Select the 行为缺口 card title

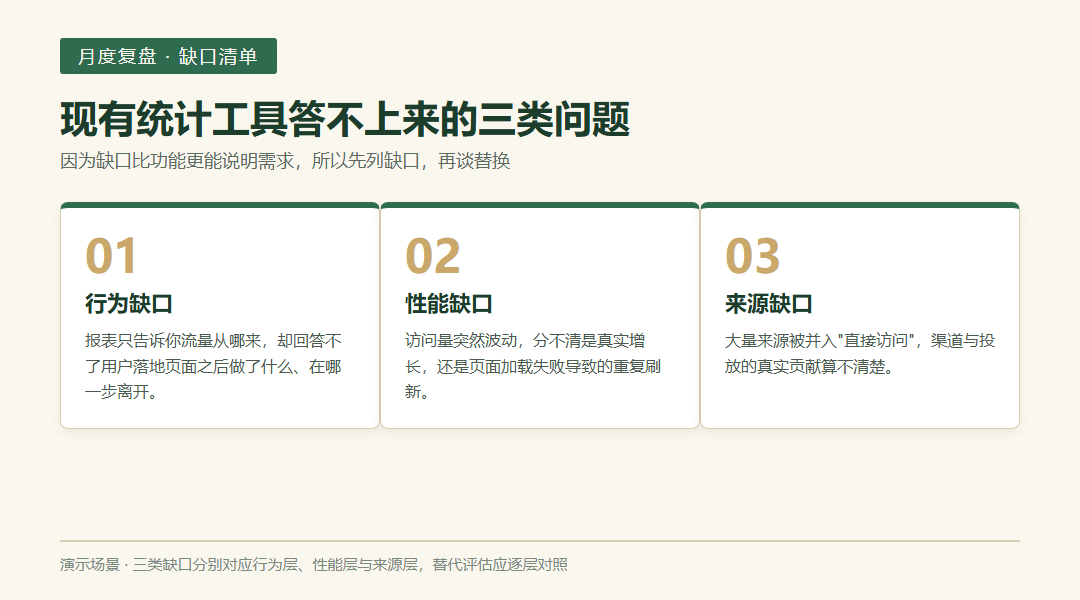[129, 304]
